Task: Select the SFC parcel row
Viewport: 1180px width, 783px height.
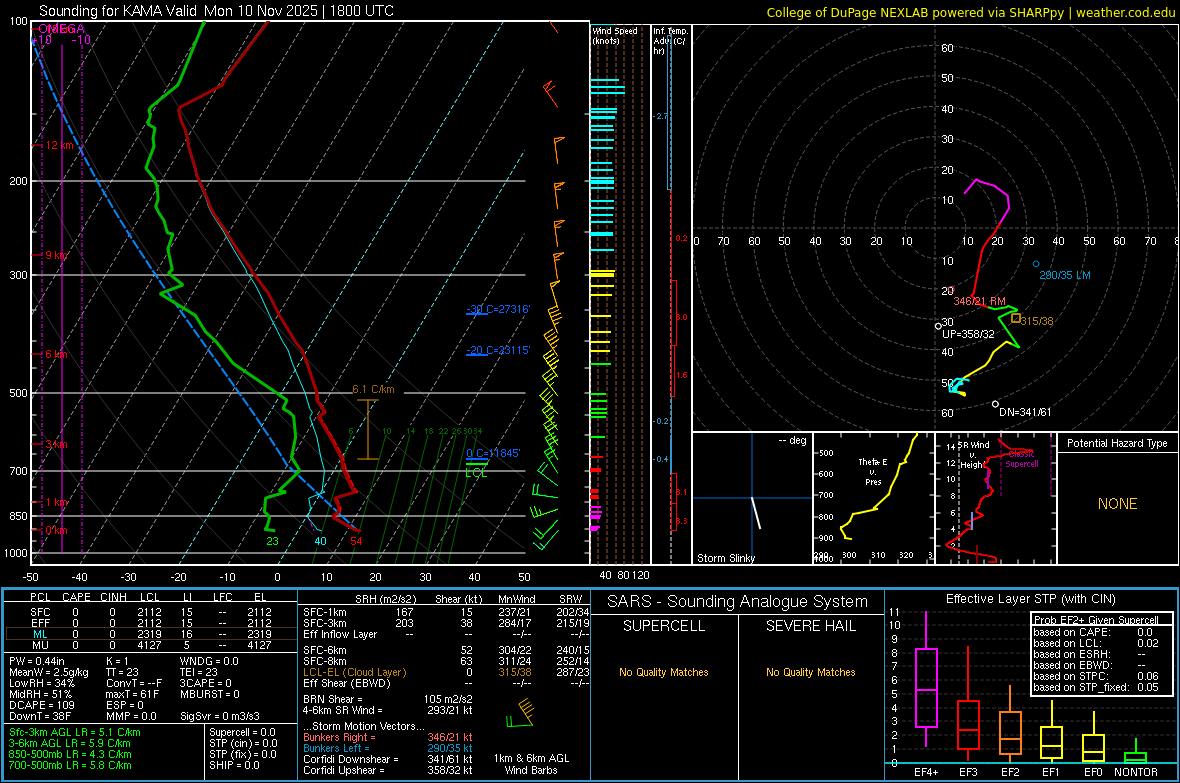Action: [151, 612]
